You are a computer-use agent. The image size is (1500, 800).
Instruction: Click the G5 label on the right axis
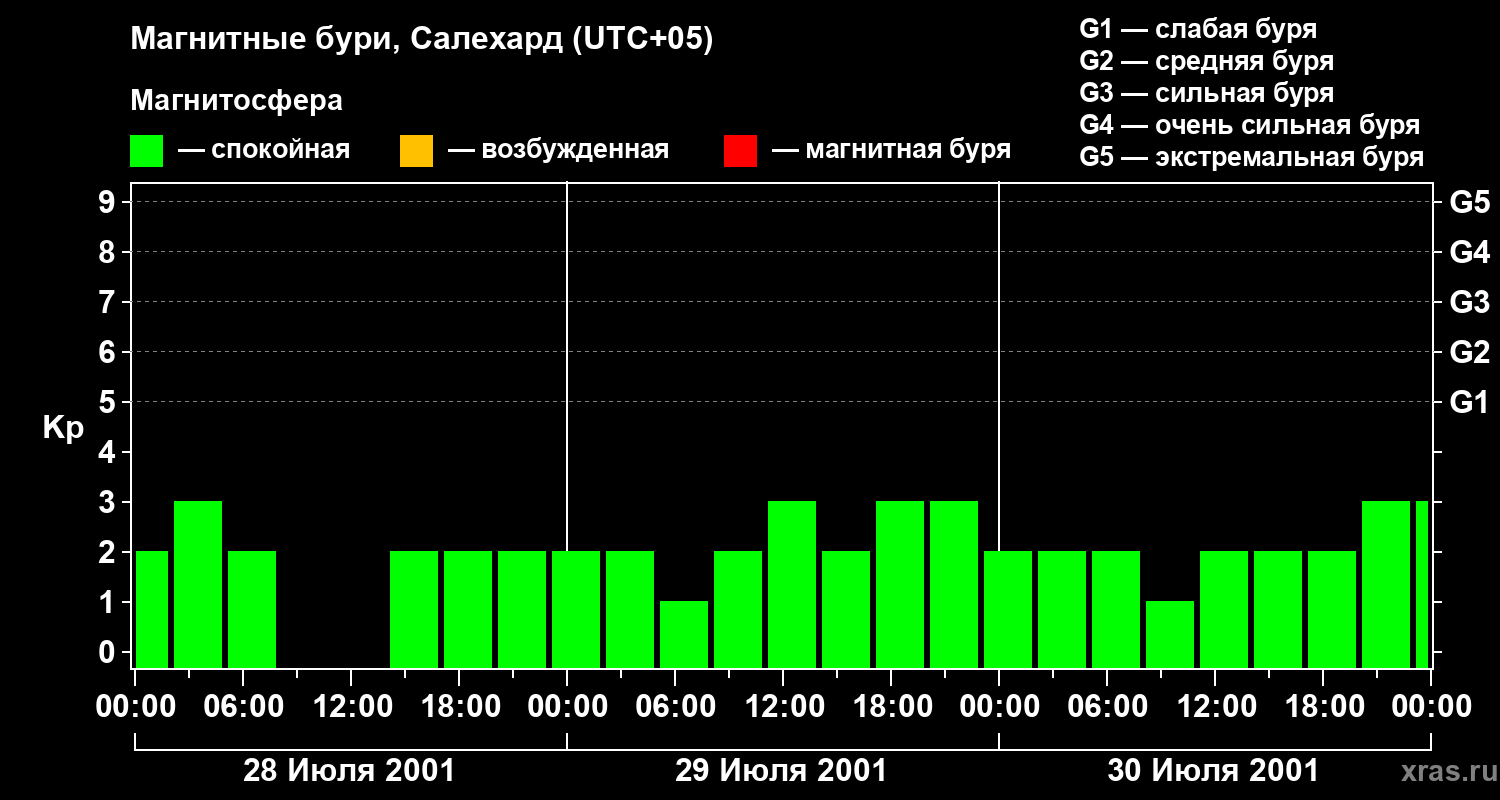pyautogui.click(x=1470, y=202)
